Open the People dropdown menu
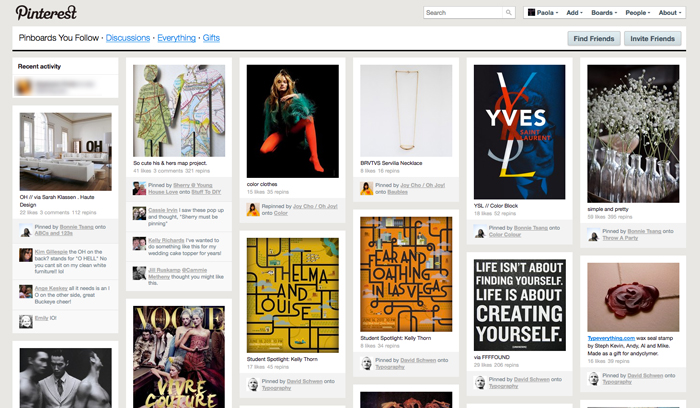700x408 pixels. [x=638, y=12]
